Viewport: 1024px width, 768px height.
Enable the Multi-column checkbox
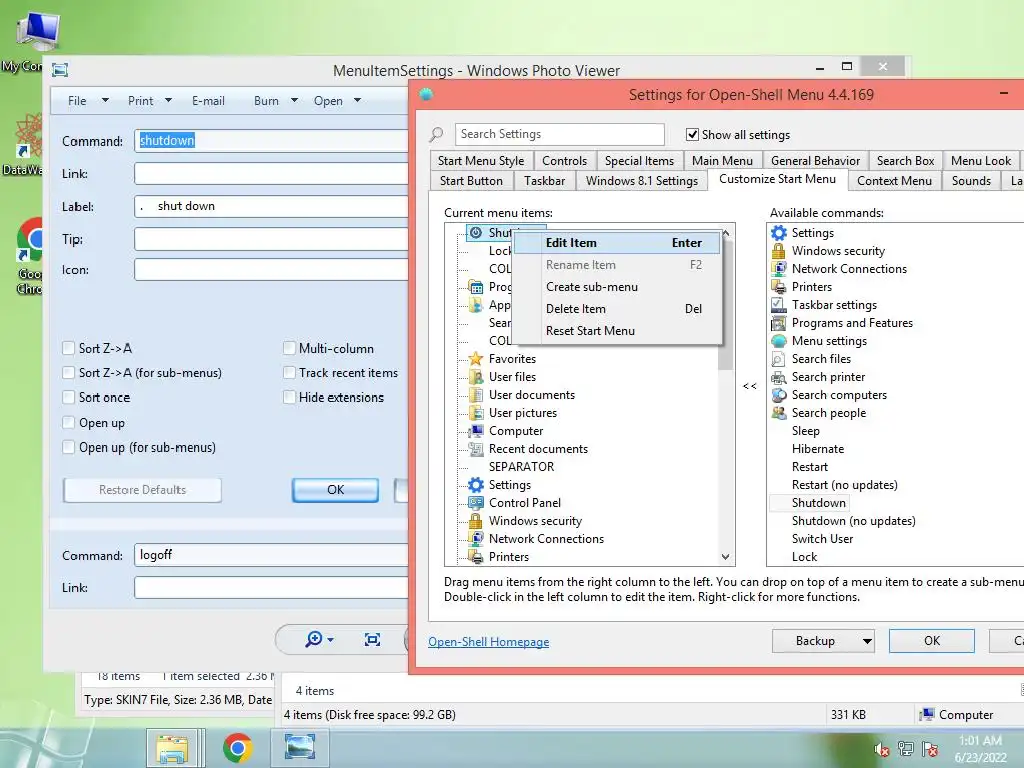289,348
